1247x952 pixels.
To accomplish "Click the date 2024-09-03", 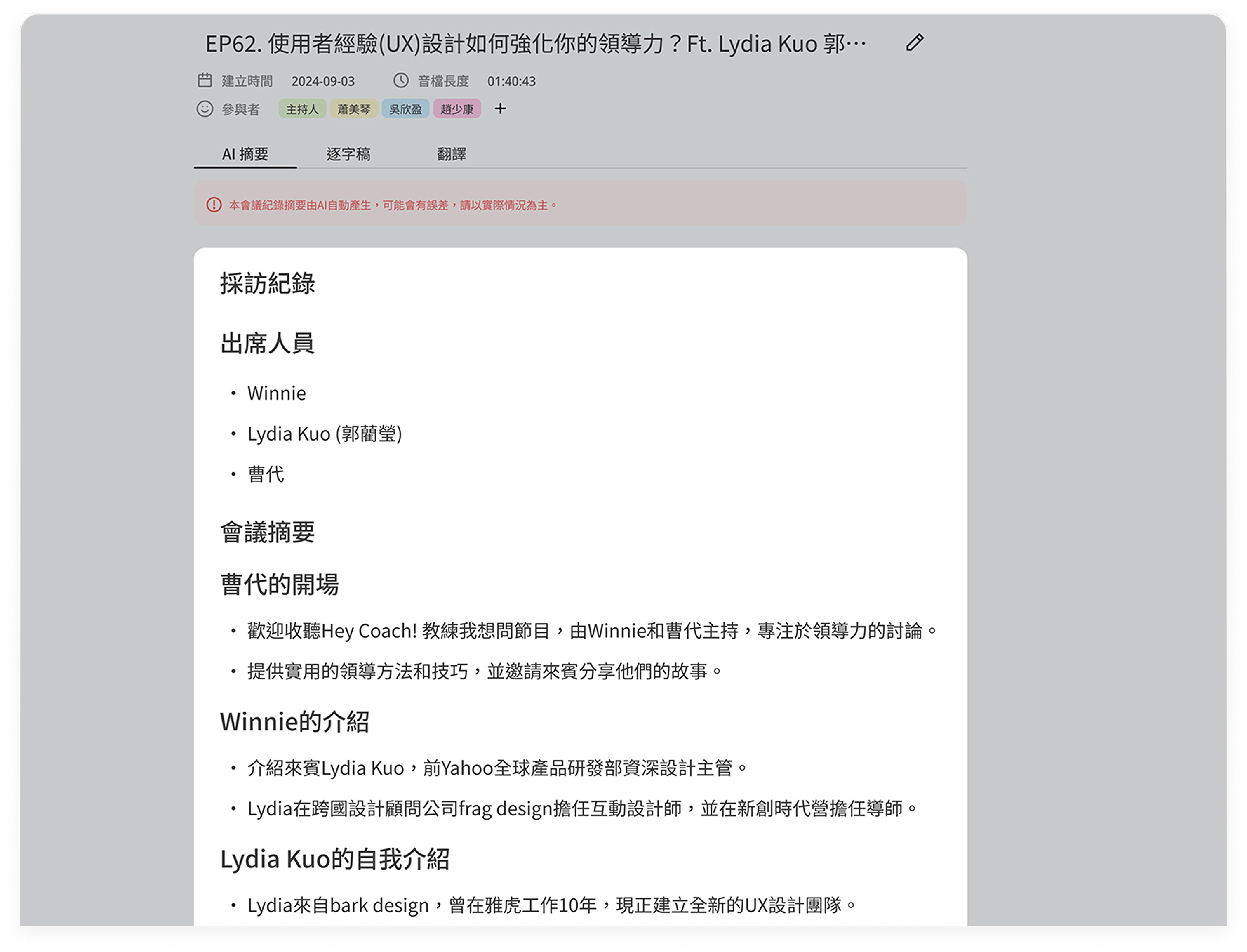I will pos(323,81).
